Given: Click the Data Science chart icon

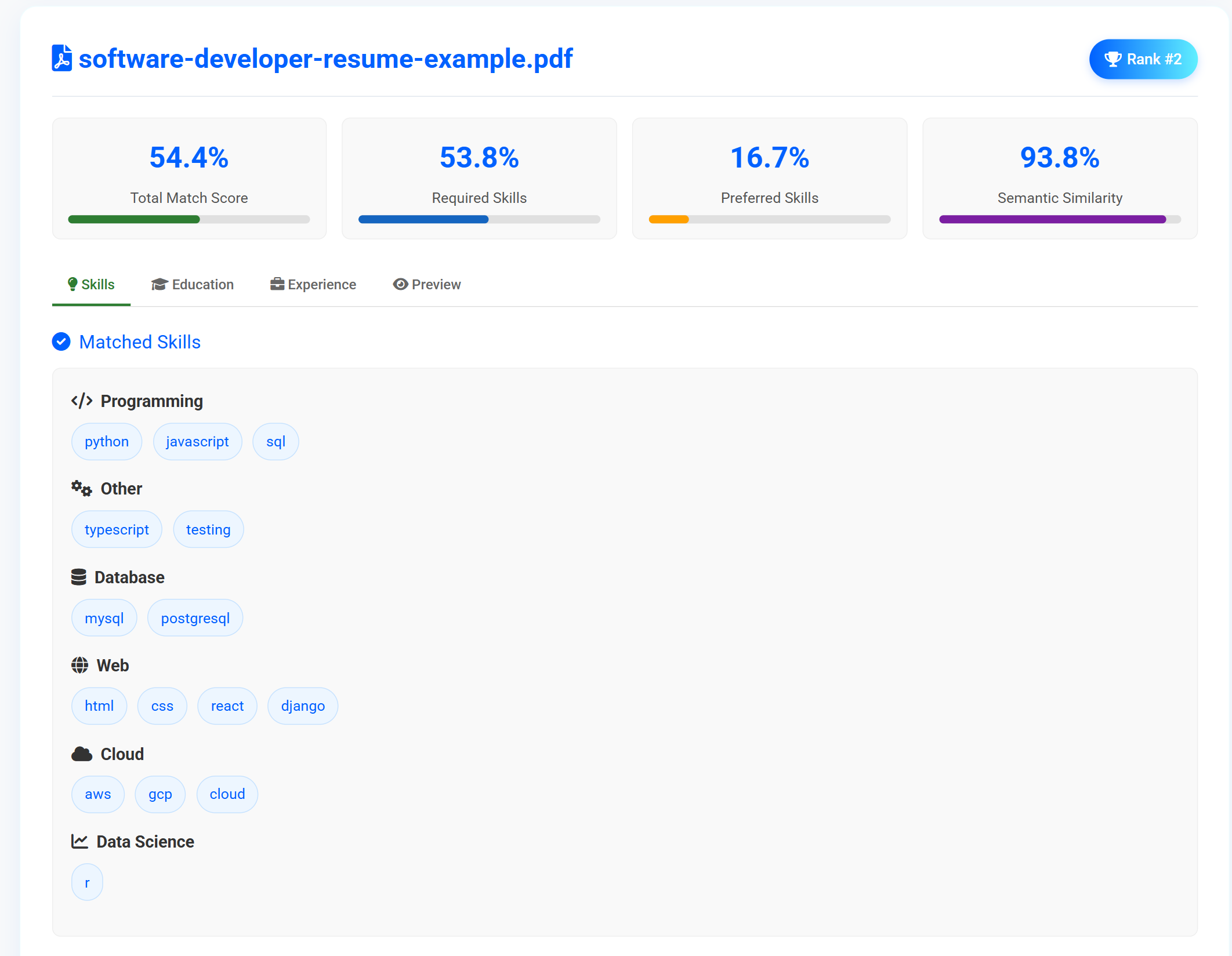Looking at the screenshot, I should [80, 841].
